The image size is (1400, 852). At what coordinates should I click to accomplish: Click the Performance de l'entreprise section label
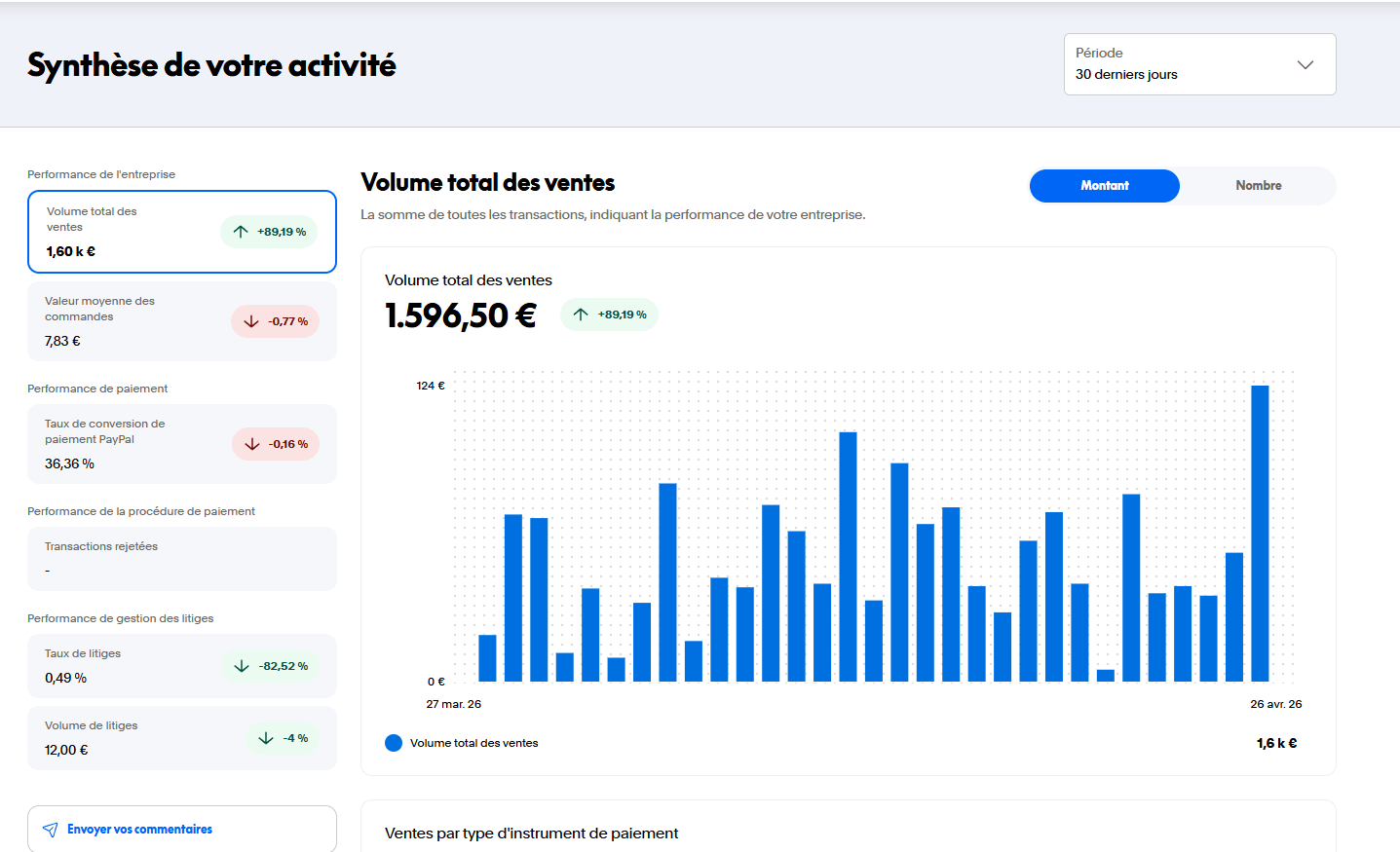[x=101, y=174]
